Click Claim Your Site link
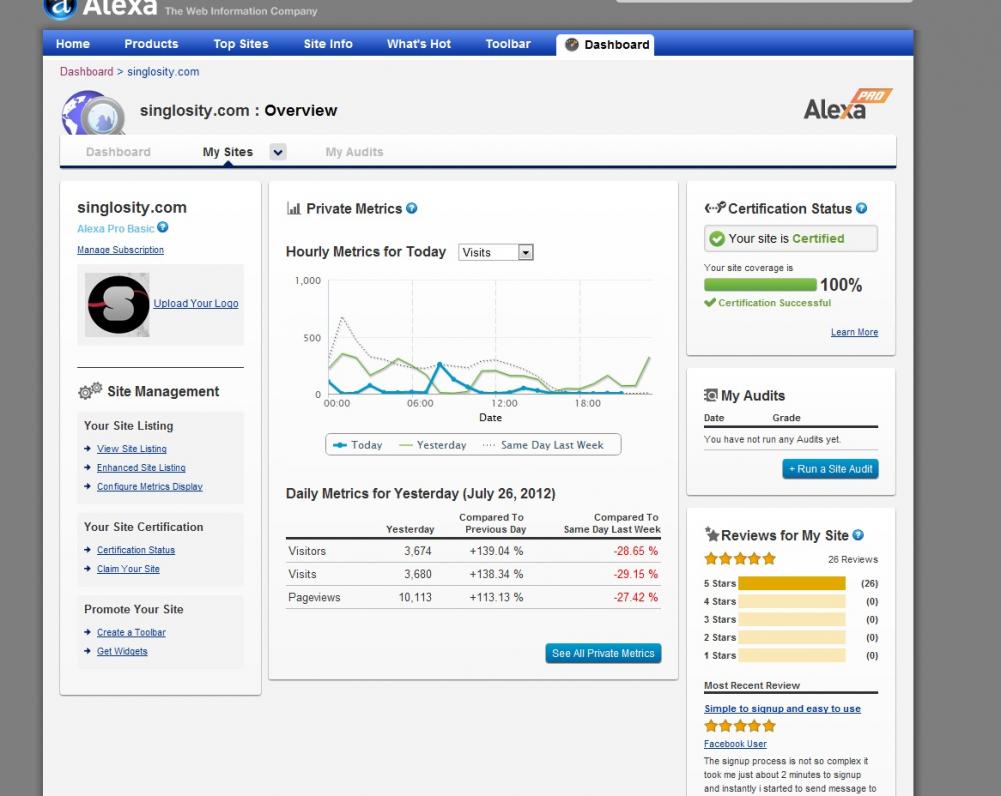 [128, 569]
